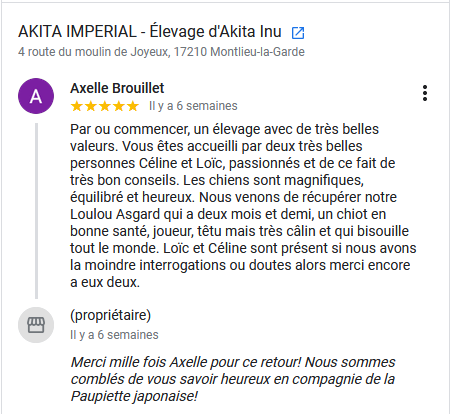Click the owner reply starting 'Merci mille fois Axelle'
Viewport: 451px width, 414px height.
point(233,362)
